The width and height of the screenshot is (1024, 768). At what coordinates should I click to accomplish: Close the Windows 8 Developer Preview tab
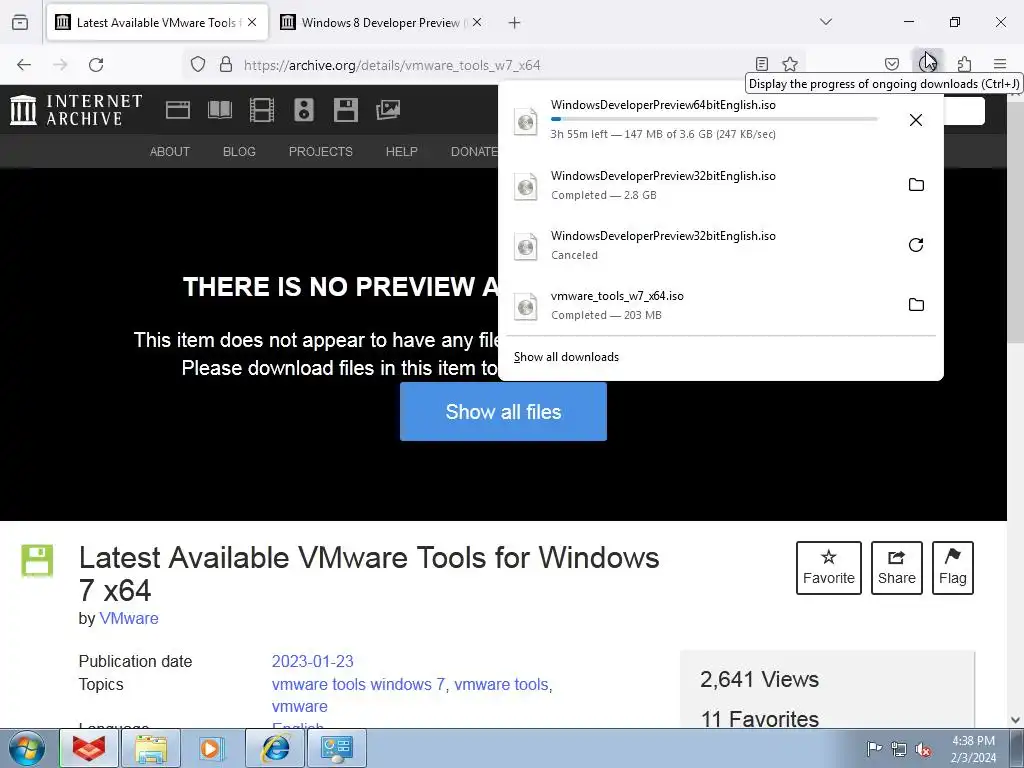477,22
